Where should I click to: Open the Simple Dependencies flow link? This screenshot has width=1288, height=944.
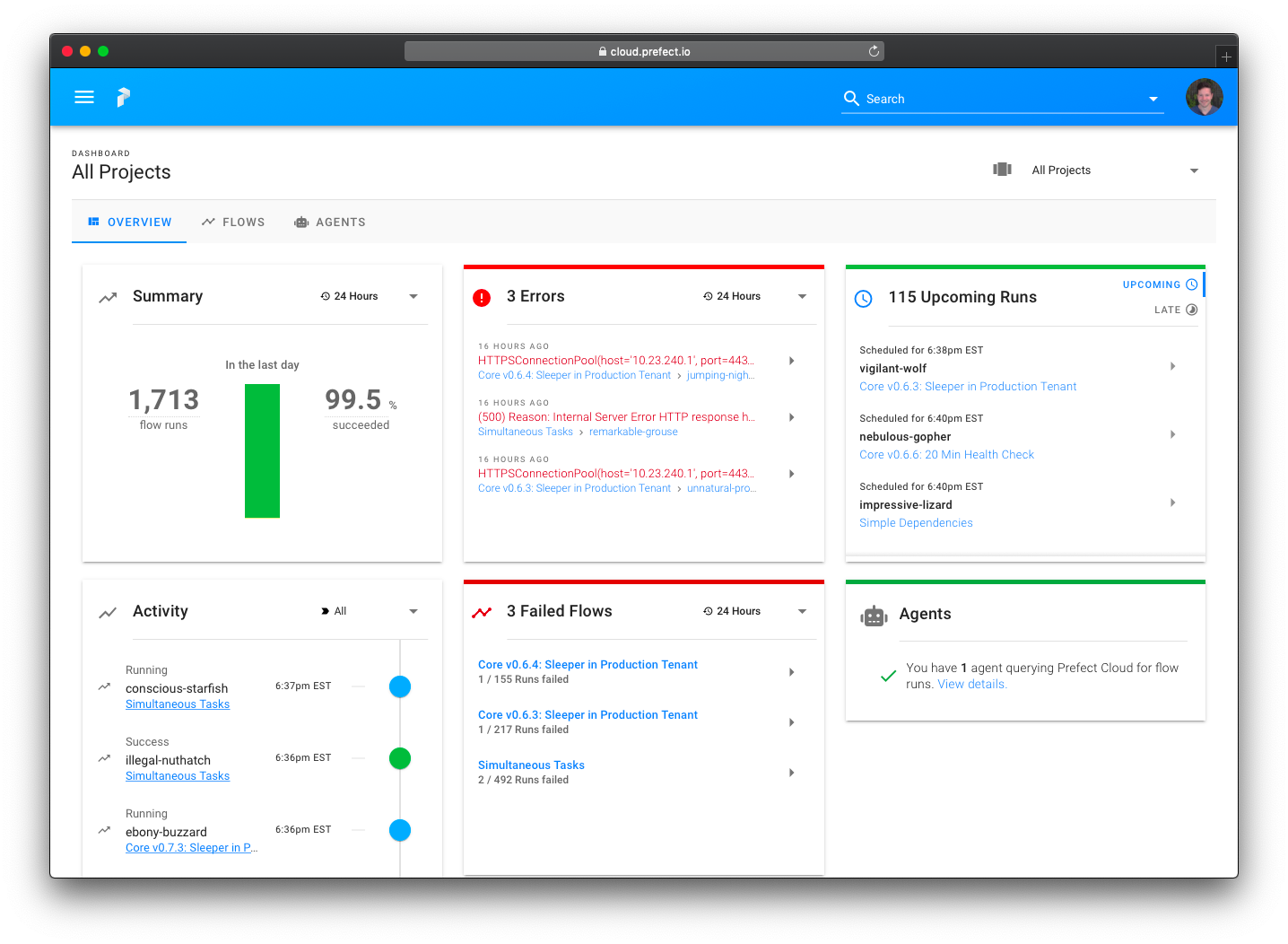tap(916, 522)
